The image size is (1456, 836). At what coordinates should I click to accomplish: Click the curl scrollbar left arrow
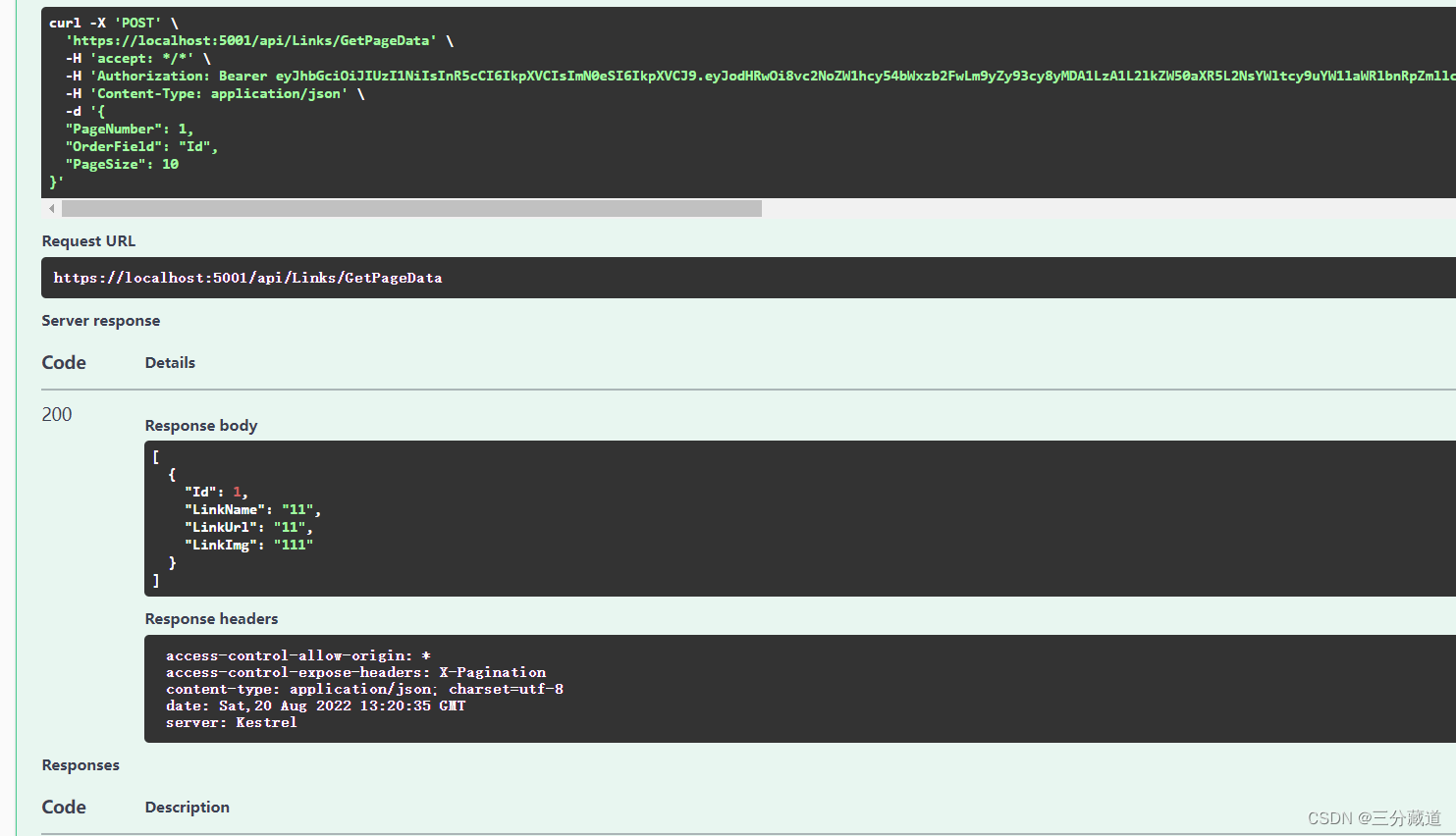[51, 208]
